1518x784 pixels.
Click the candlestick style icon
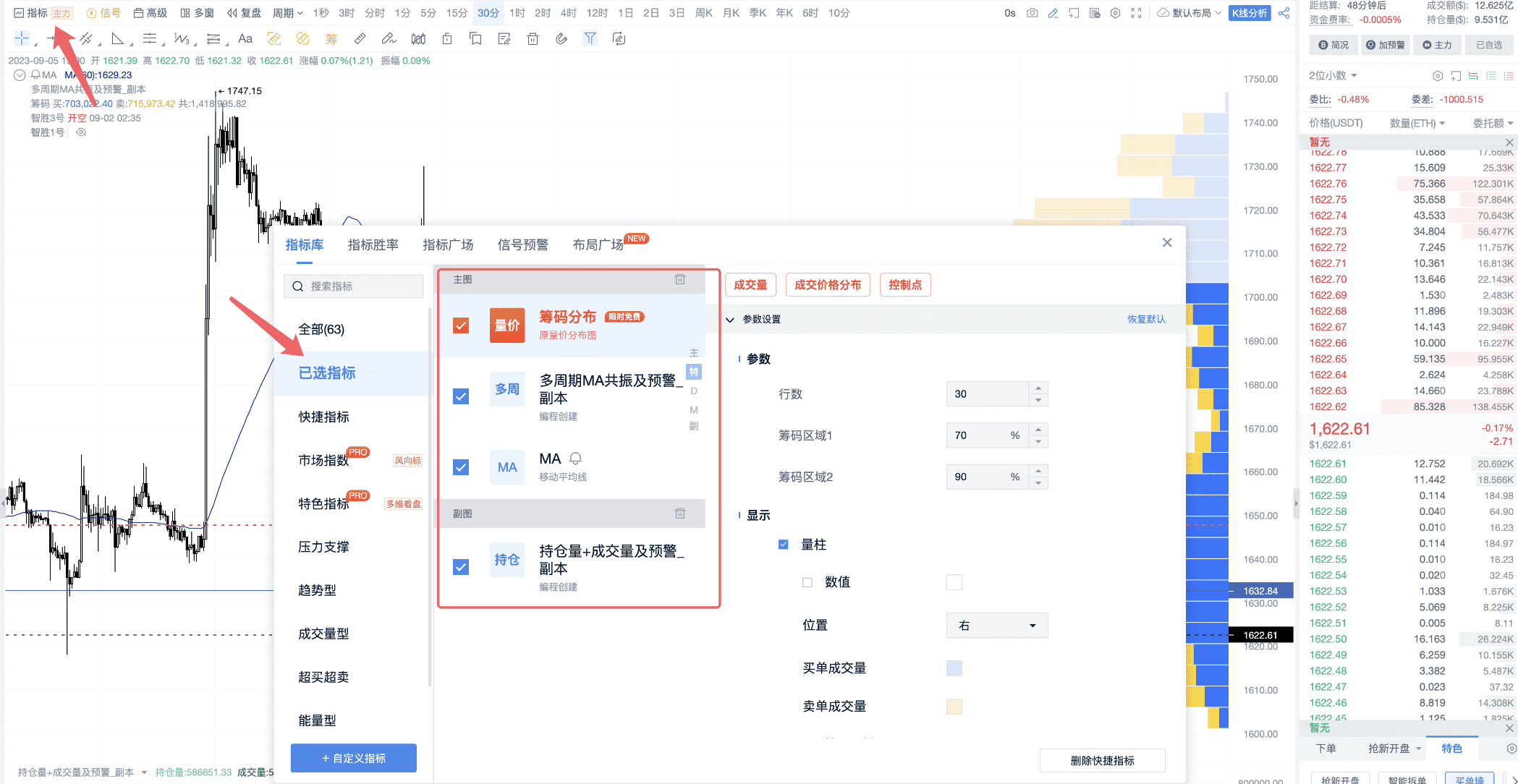point(418,39)
